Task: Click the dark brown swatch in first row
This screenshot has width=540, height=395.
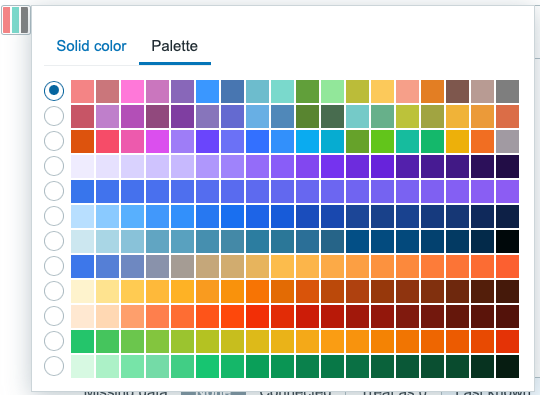Action: 457,91
